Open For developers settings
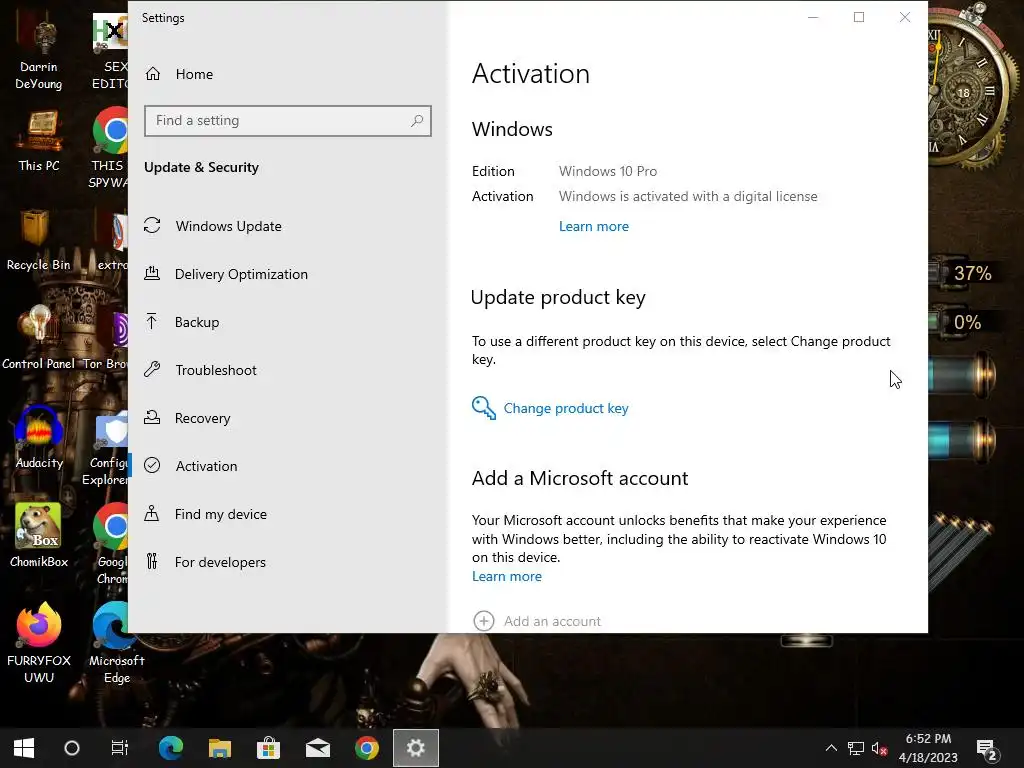Viewport: 1024px width, 768px height. click(x=220, y=562)
